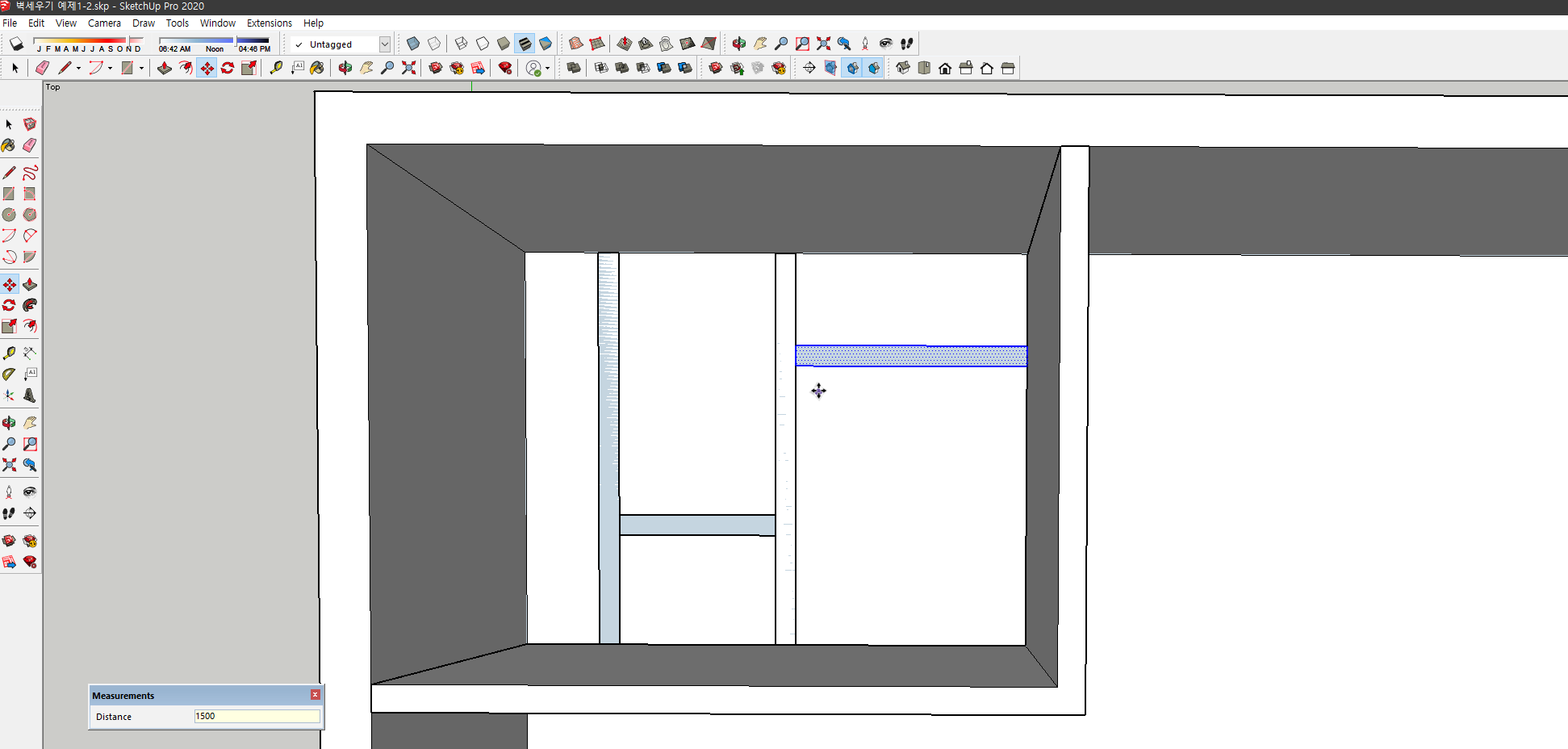Select the Sandbox Smoove tool
The width and height of the screenshot is (1568, 749).
625,44
